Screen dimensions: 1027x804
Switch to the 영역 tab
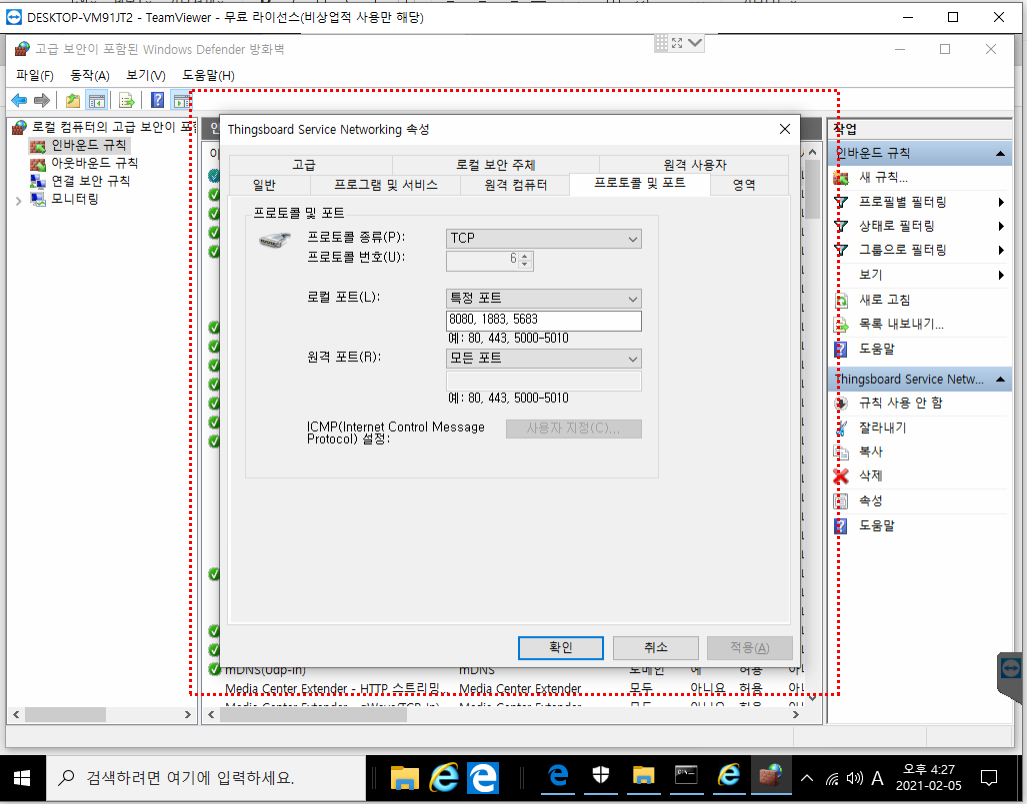pyautogui.click(x=743, y=185)
